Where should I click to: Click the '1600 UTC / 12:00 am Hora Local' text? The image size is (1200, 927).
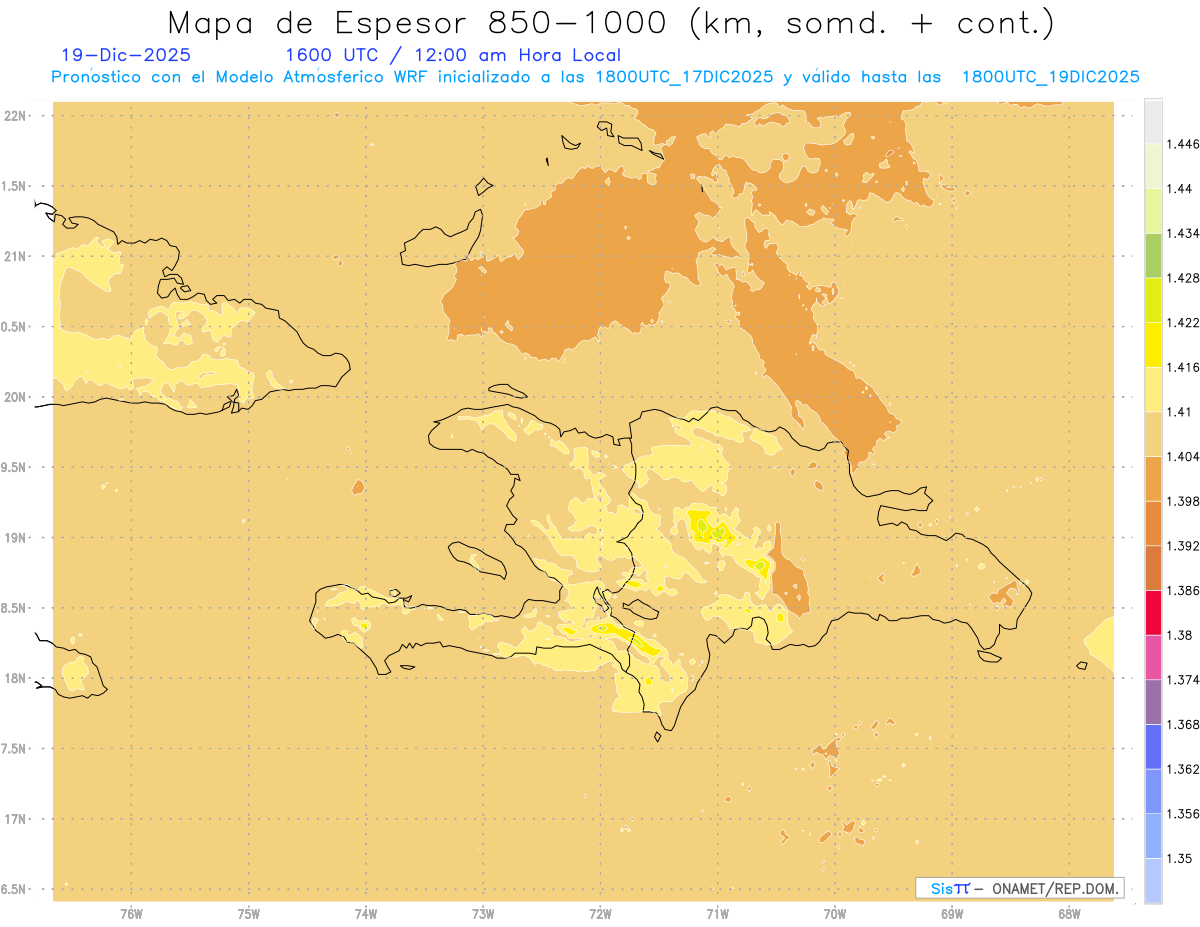[453, 55]
